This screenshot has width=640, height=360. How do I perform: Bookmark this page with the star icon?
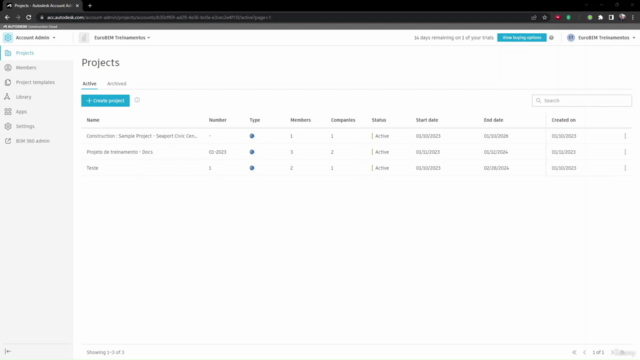click(x=544, y=18)
